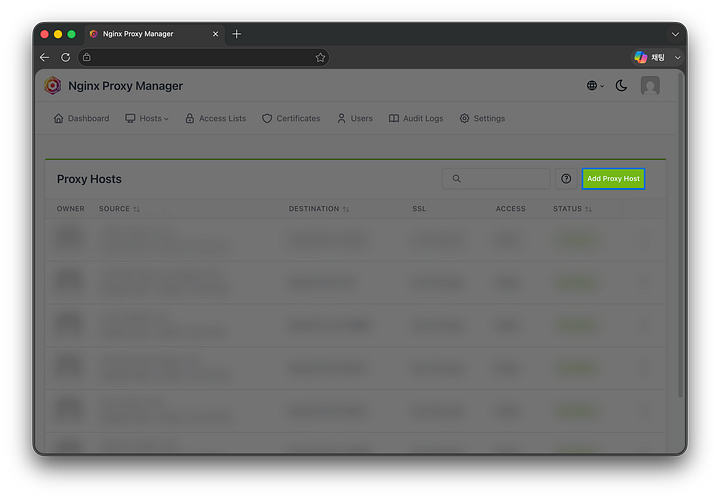Toggle dark mode moon icon
This screenshot has height=499, width=720.
click(x=621, y=86)
